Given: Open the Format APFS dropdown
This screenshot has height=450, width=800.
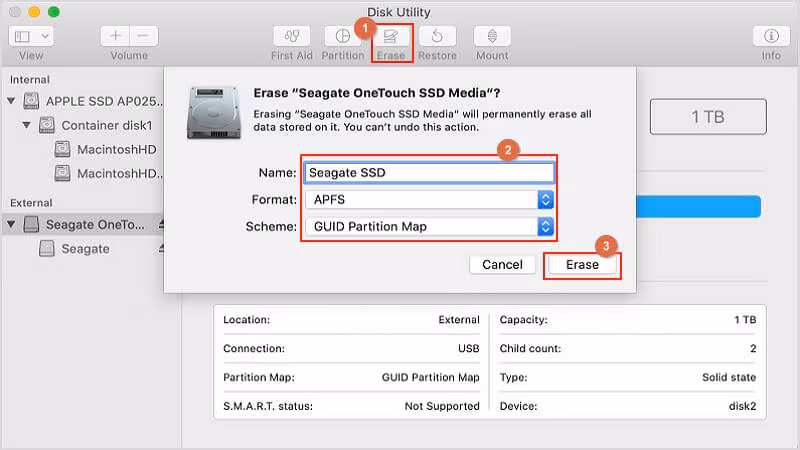Looking at the screenshot, I should (429, 199).
